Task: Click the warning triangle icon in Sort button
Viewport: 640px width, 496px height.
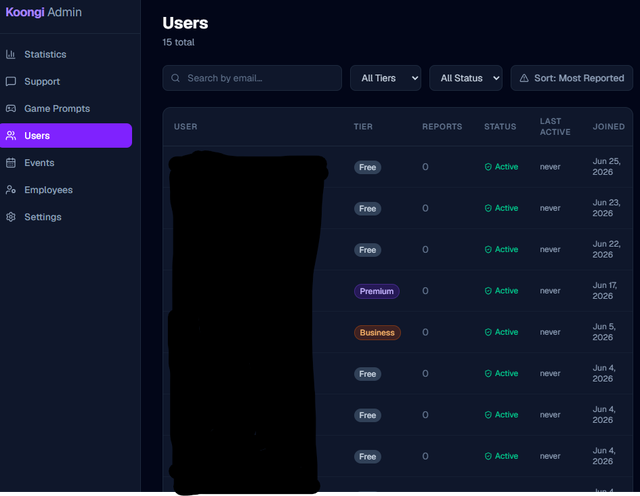Action: coord(524,78)
